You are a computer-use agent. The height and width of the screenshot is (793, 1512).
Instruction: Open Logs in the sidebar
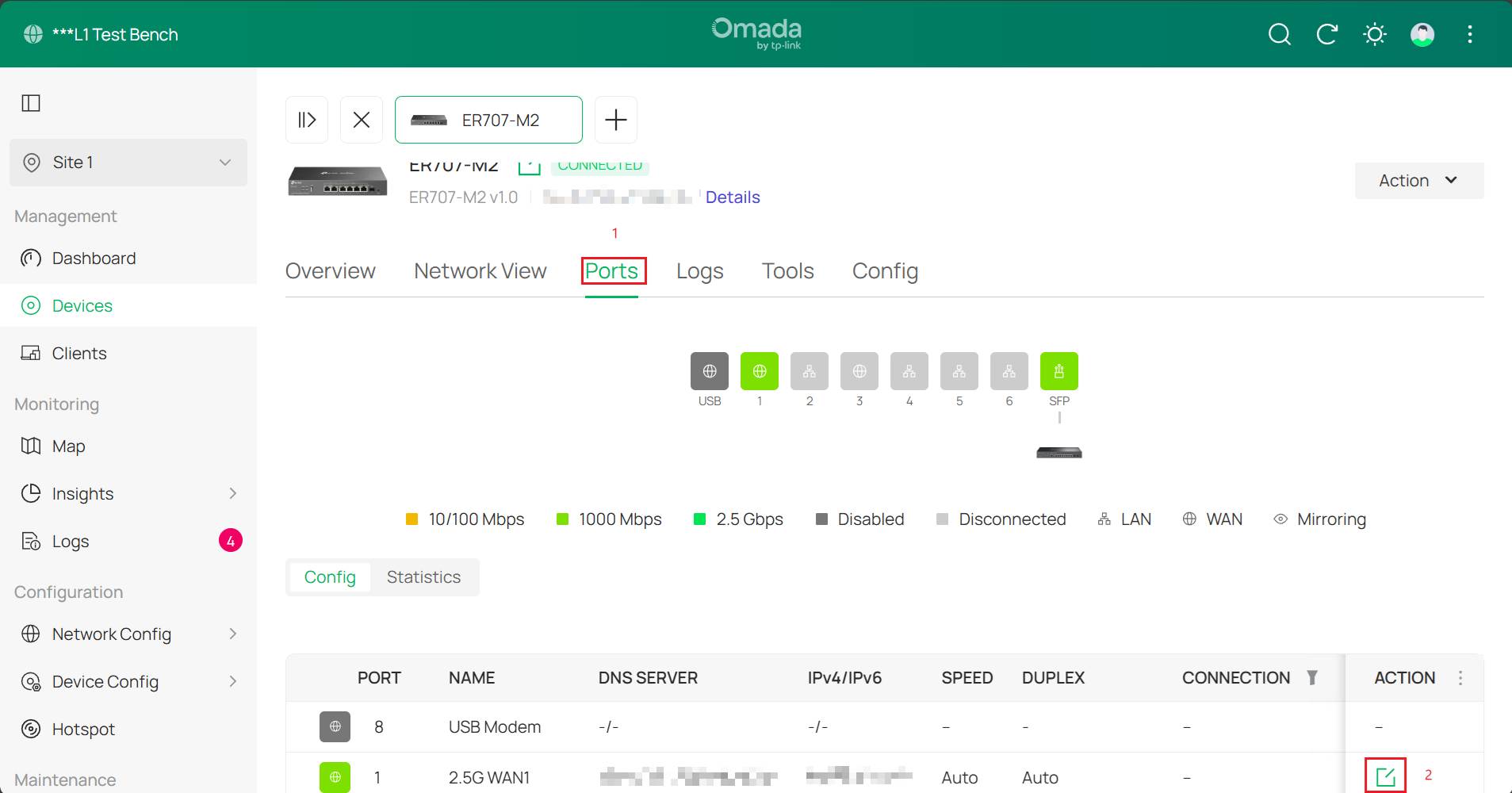[71, 542]
